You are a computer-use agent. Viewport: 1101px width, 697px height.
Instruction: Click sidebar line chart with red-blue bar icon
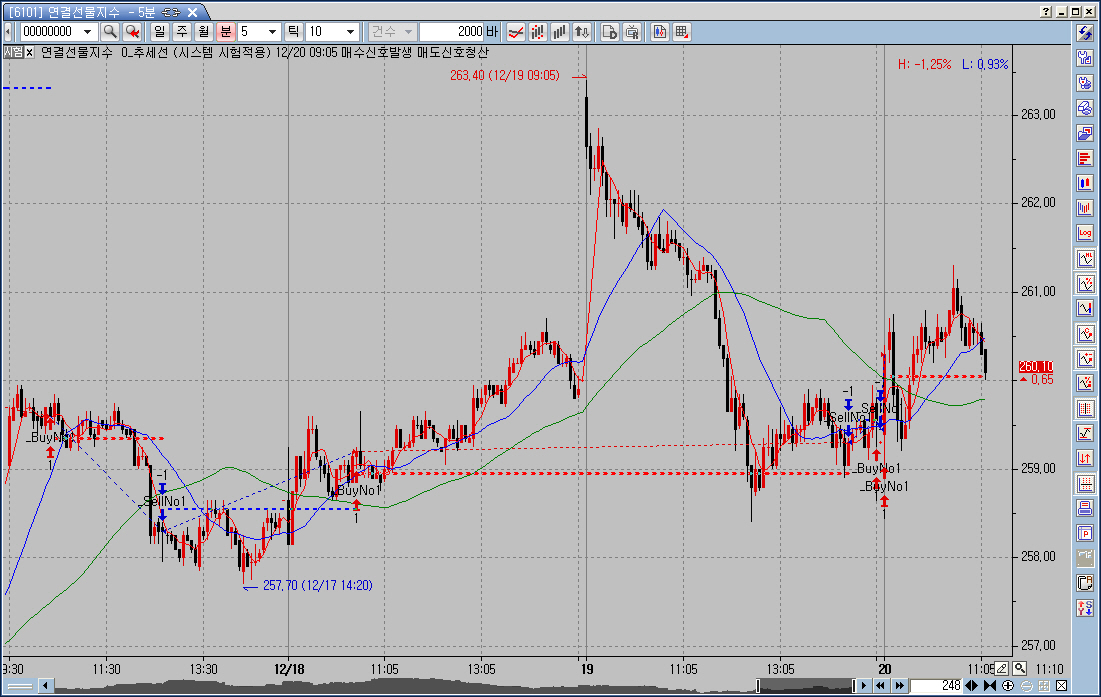click(1085, 308)
